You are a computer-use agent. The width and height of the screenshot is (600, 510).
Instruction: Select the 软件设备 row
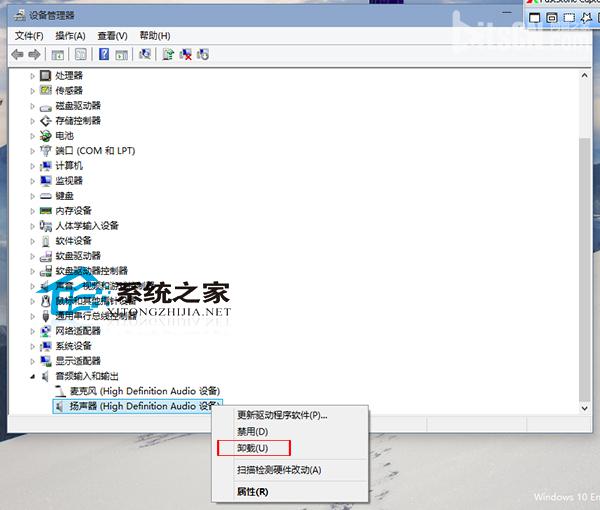73,241
